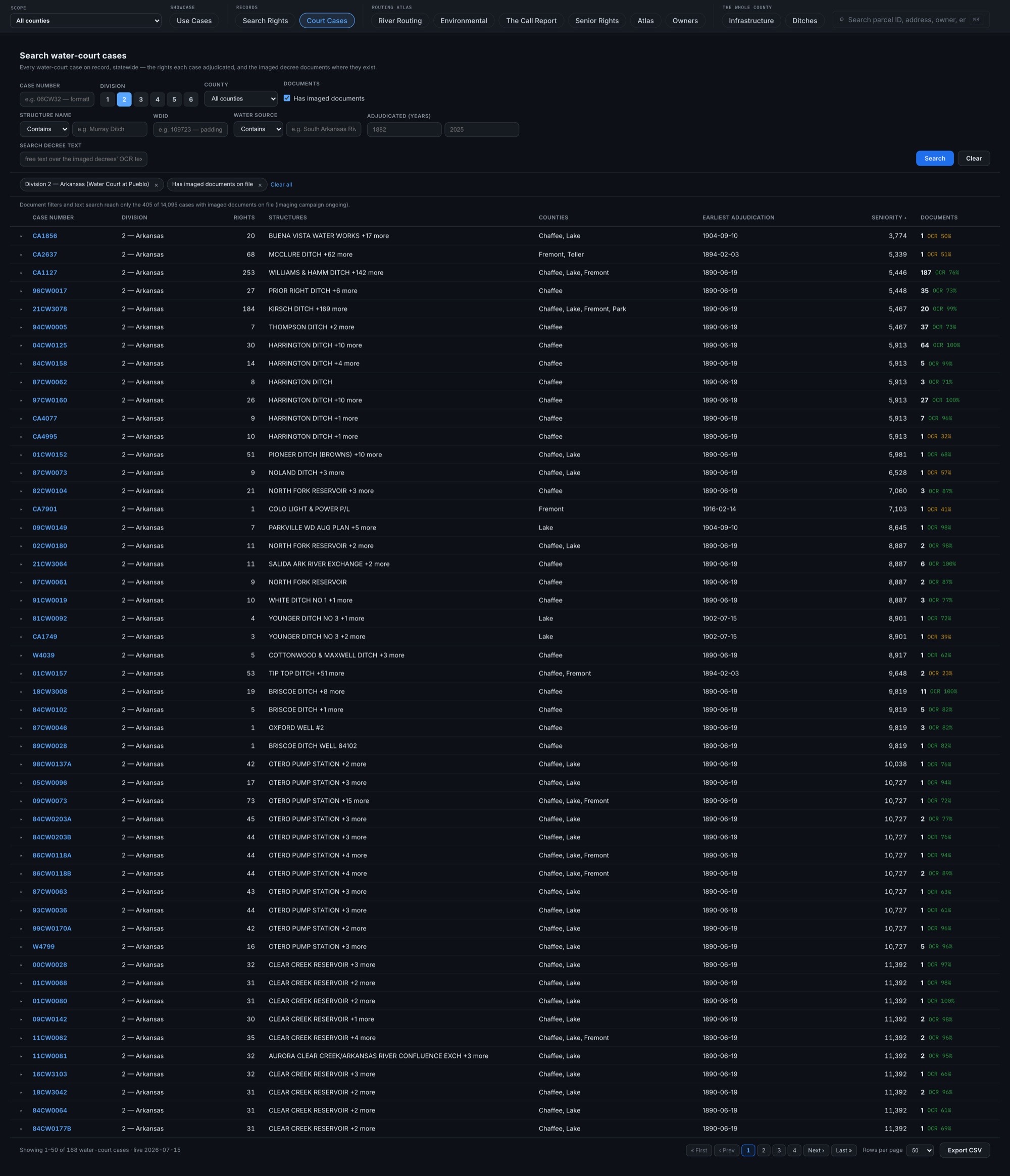
Task: Click the search magnifier icon in parcel search
Action: [841, 20]
